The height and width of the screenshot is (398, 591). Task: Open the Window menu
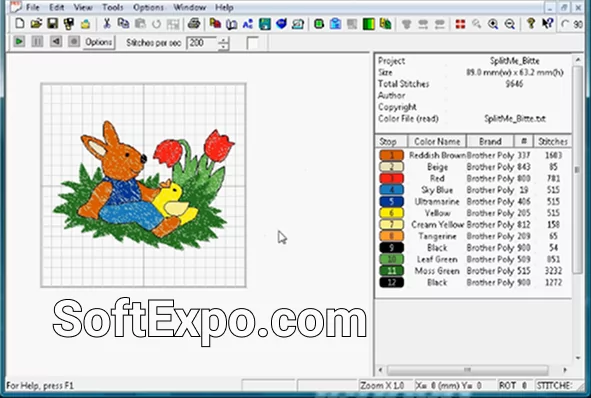click(190, 7)
